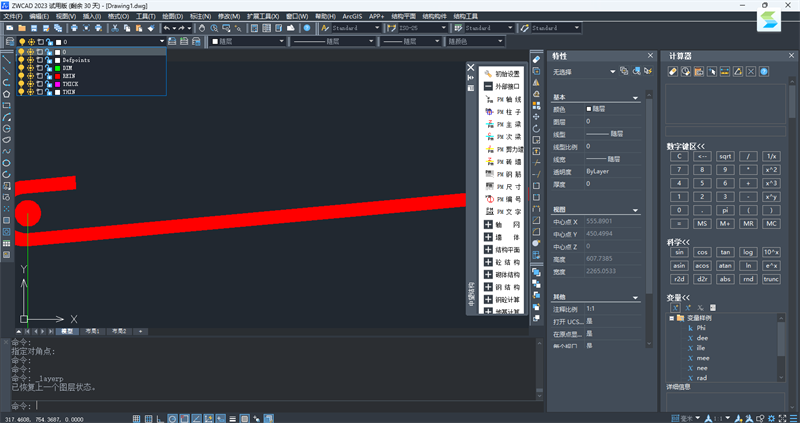
Task: Click the 初始设置 wrench item
Action: click(x=503, y=74)
